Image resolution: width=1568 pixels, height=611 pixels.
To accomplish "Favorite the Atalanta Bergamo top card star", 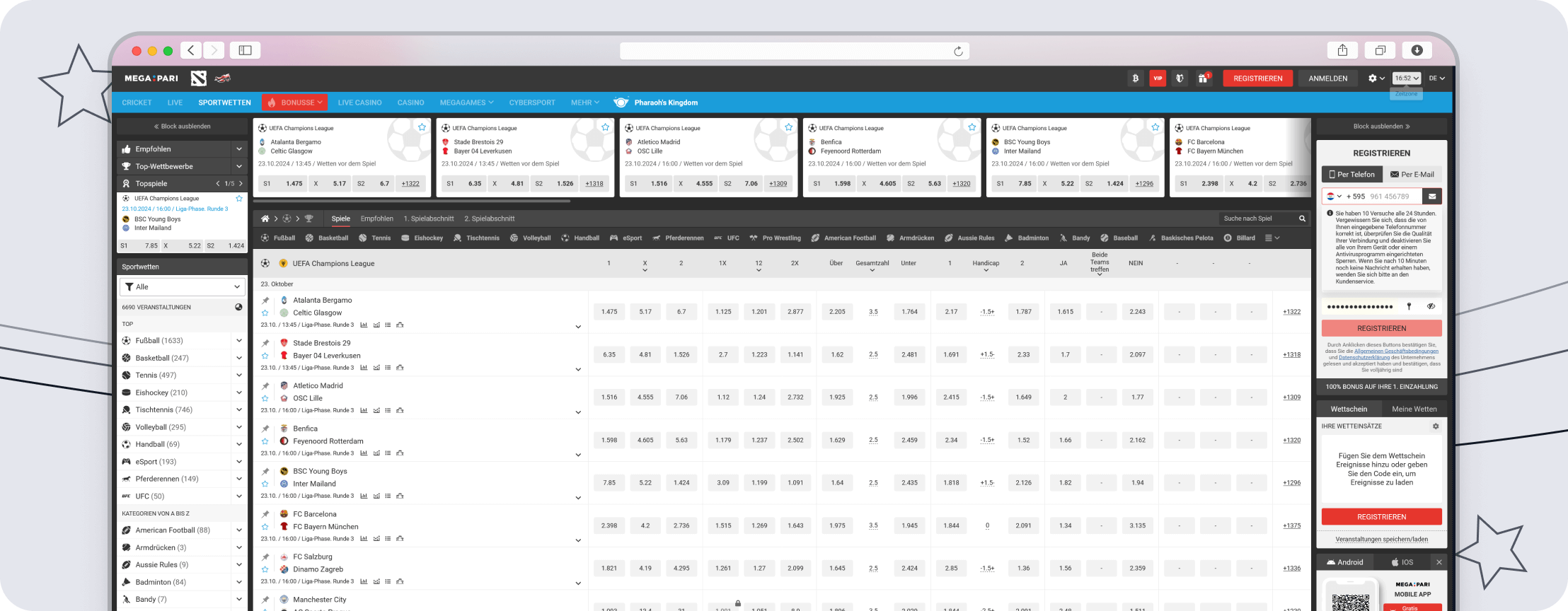I will [422, 127].
